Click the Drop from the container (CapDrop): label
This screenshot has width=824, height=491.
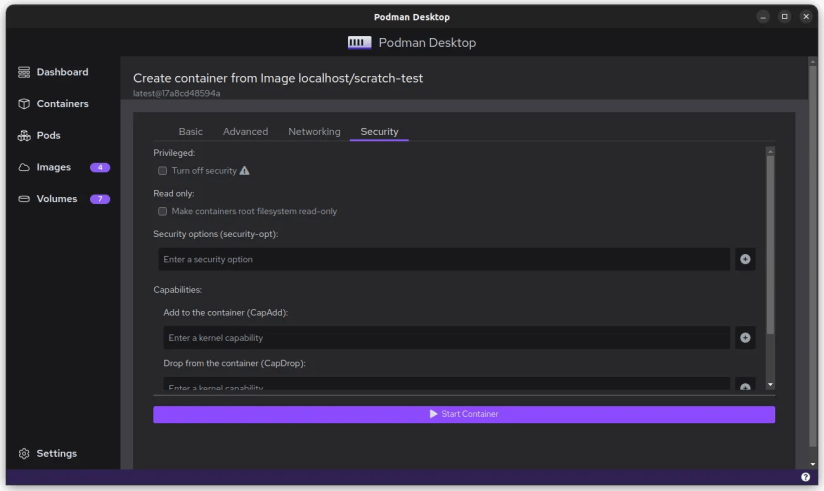click(234, 363)
